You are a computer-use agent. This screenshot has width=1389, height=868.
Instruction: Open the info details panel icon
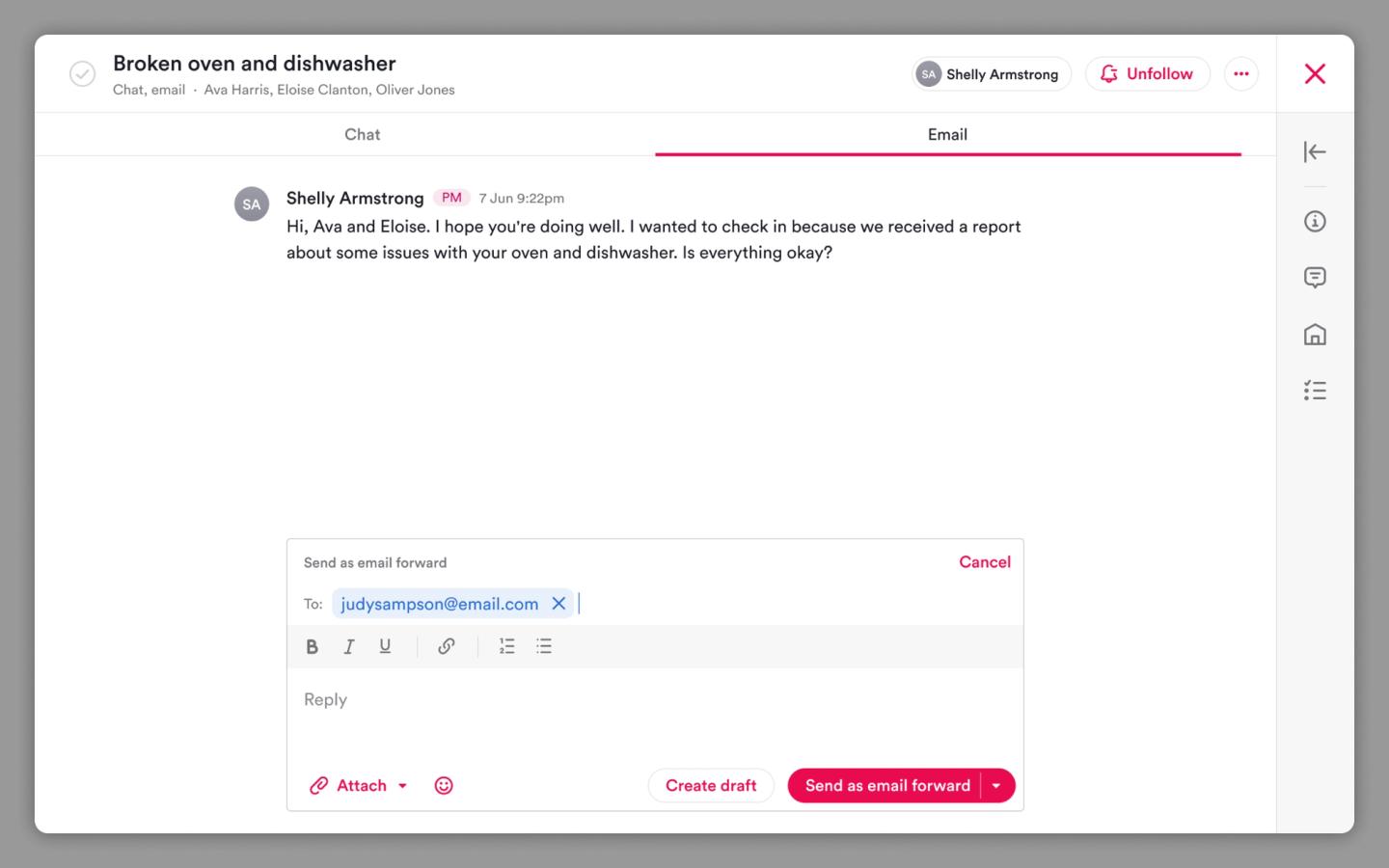(1315, 222)
